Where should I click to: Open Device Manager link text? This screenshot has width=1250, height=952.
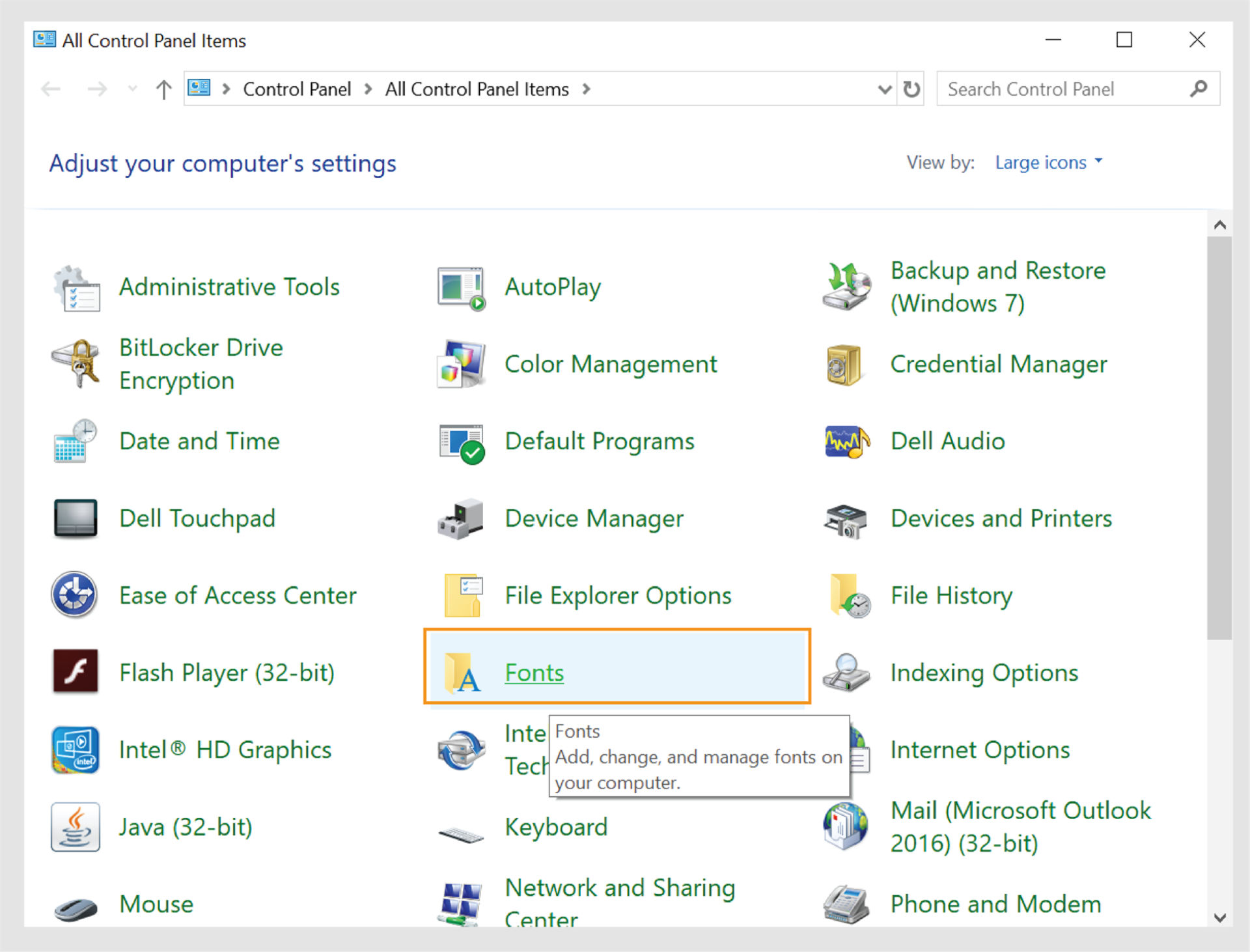pos(594,518)
